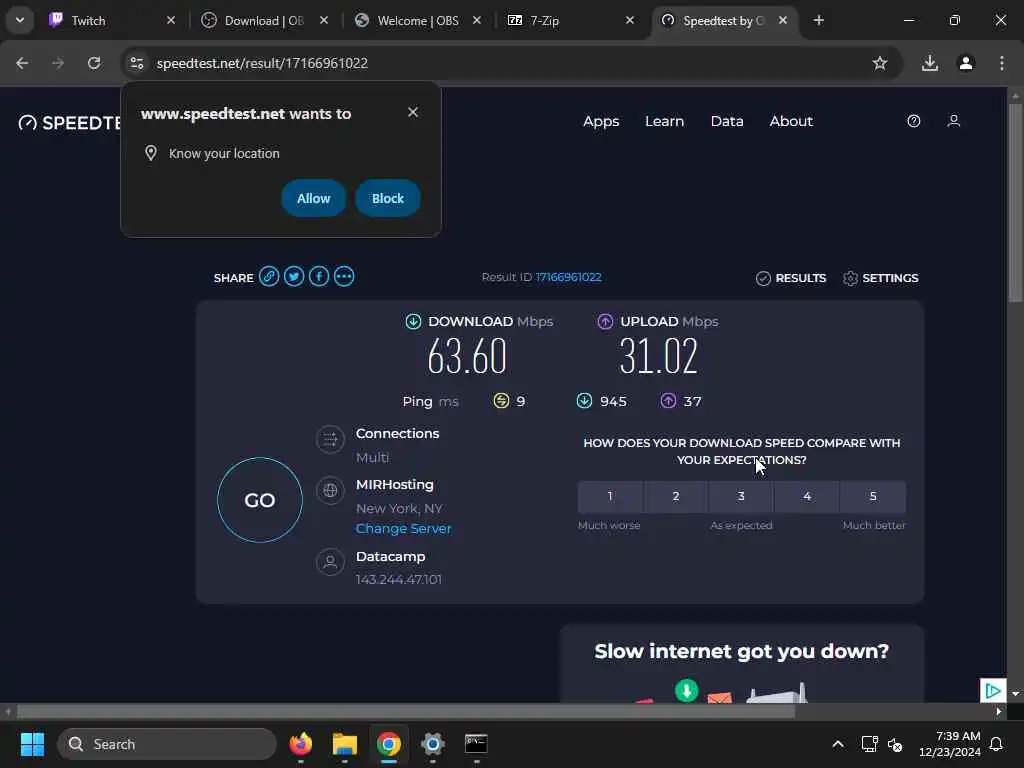1024x768 pixels.
Task: Rate download speed as 1 Much worse
Action: point(610,496)
